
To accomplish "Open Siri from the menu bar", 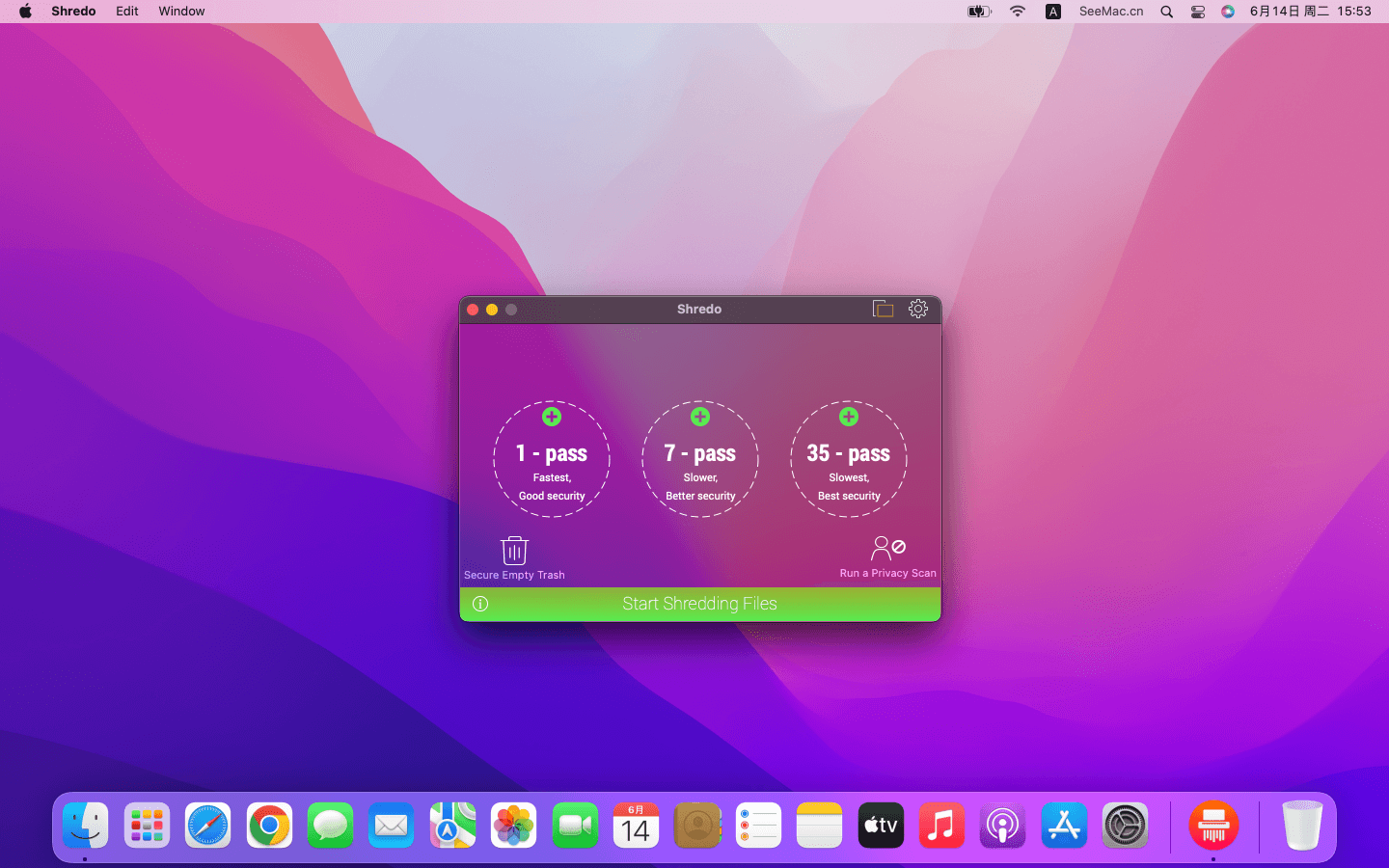I will pos(1228,12).
